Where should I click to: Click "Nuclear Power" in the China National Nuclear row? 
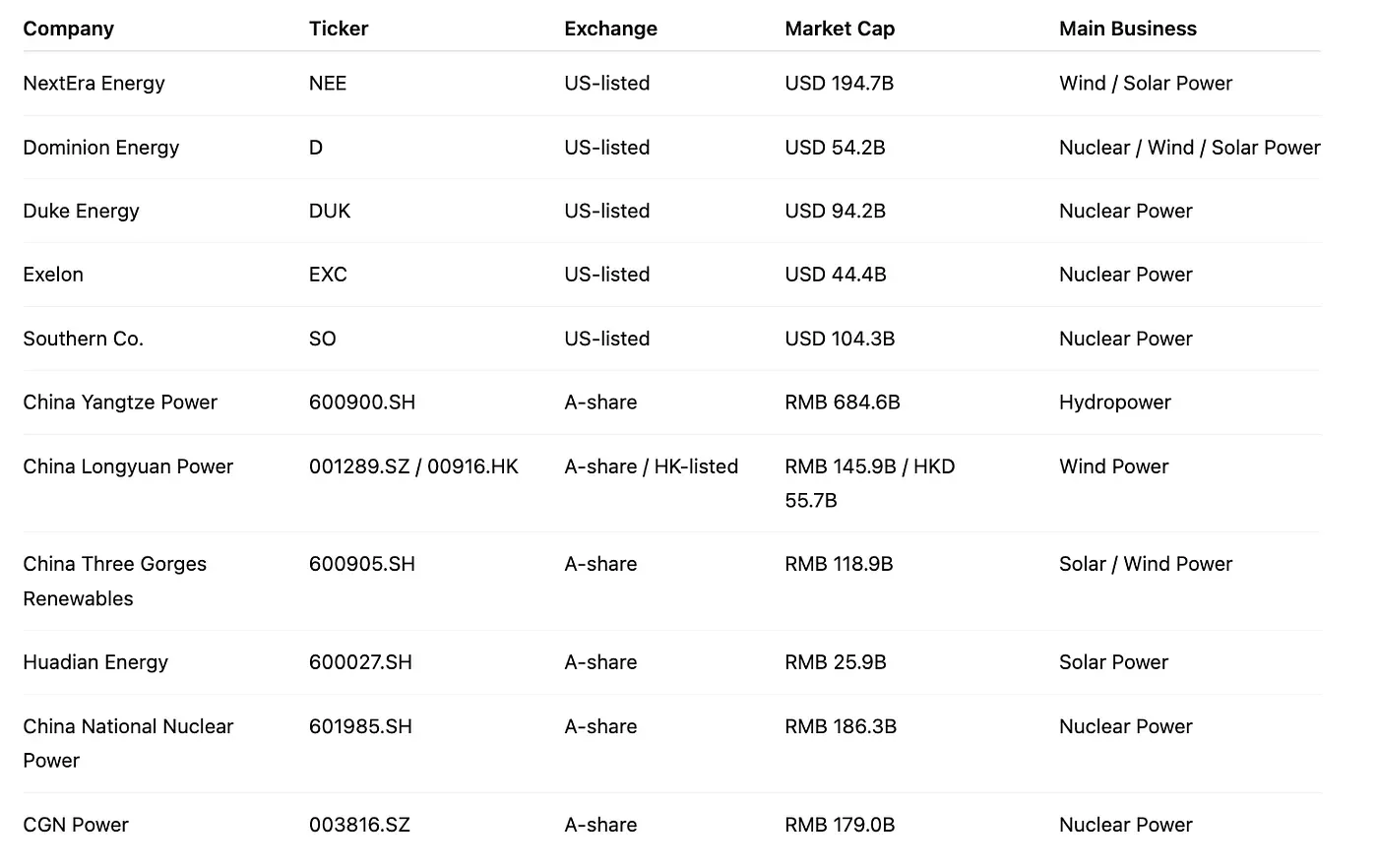[1126, 726]
